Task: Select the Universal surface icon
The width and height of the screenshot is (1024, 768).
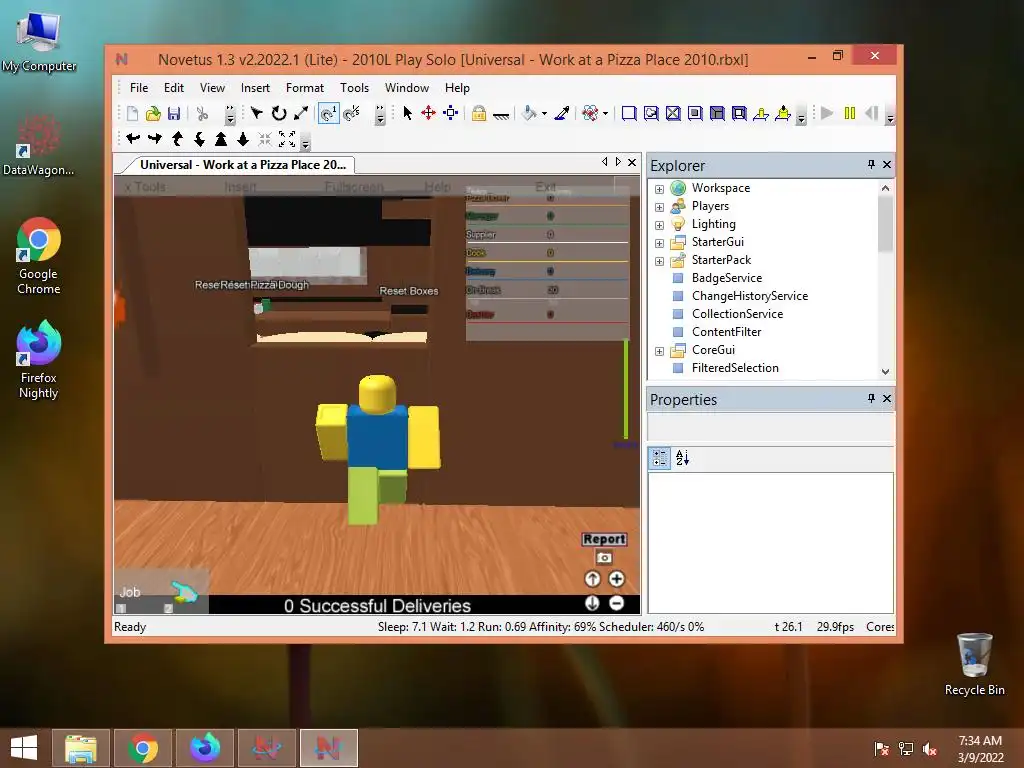Action: point(739,114)
